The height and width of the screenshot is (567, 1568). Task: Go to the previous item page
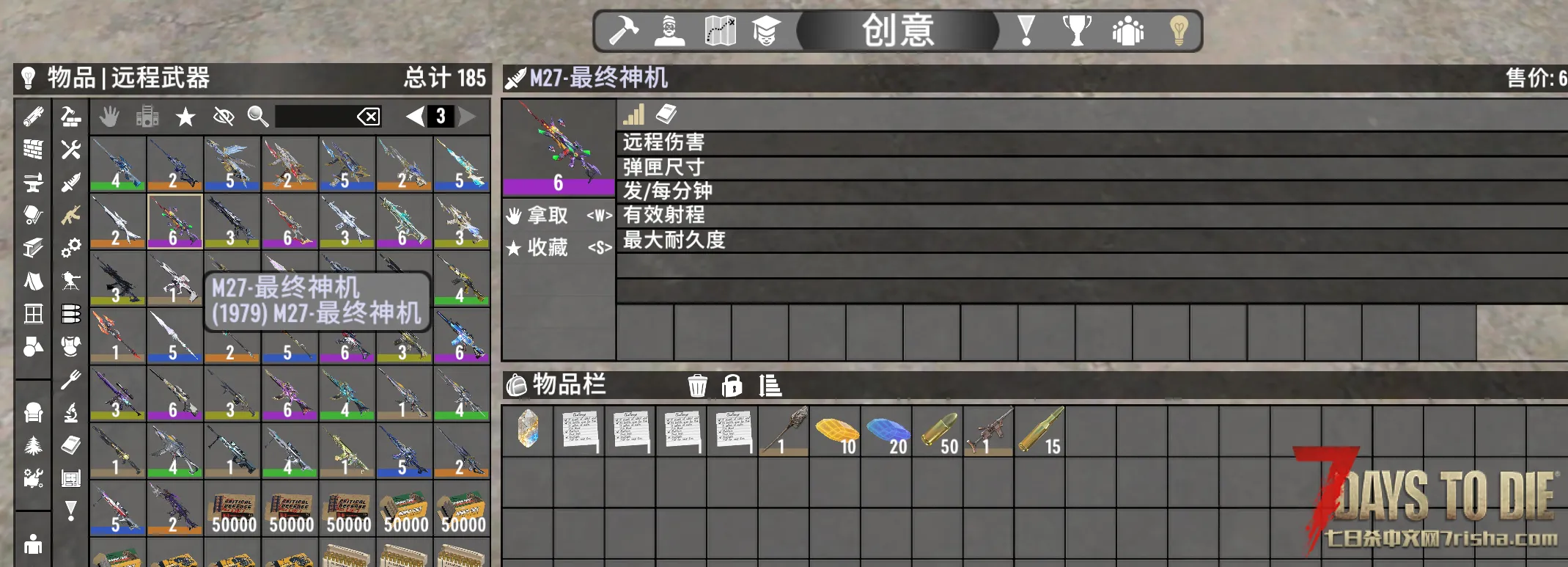pos(415,116)
